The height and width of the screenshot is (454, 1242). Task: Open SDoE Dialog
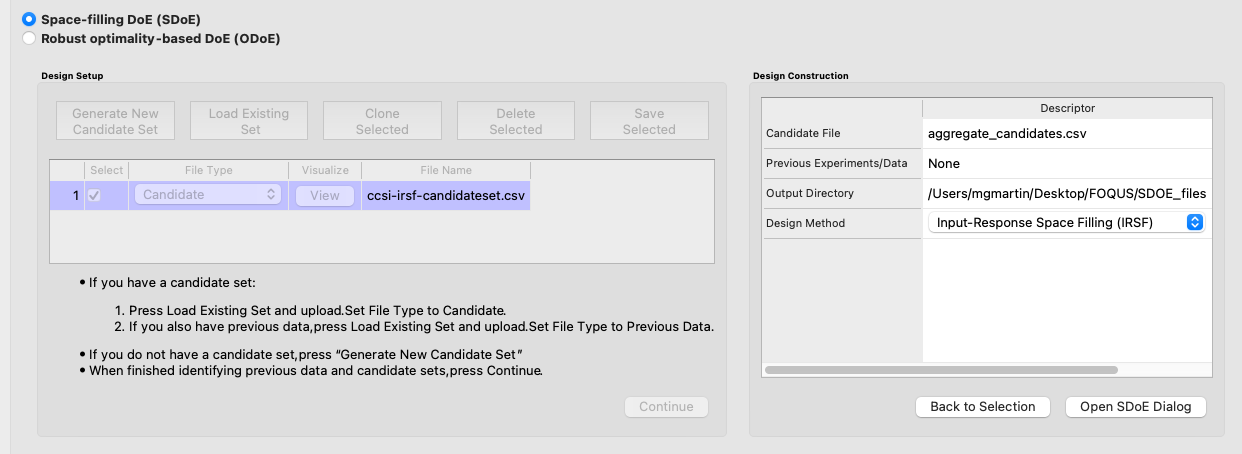coord(1136,406)
